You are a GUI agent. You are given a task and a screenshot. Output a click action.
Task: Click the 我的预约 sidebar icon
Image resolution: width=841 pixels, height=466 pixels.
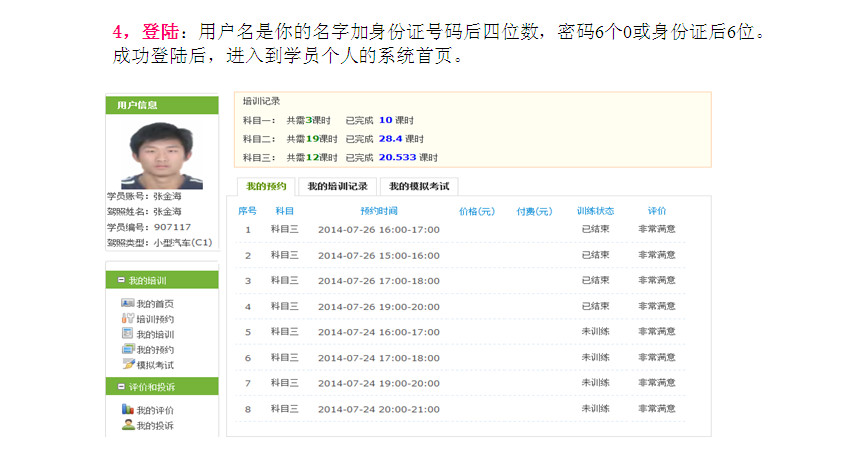pos(127,349)
